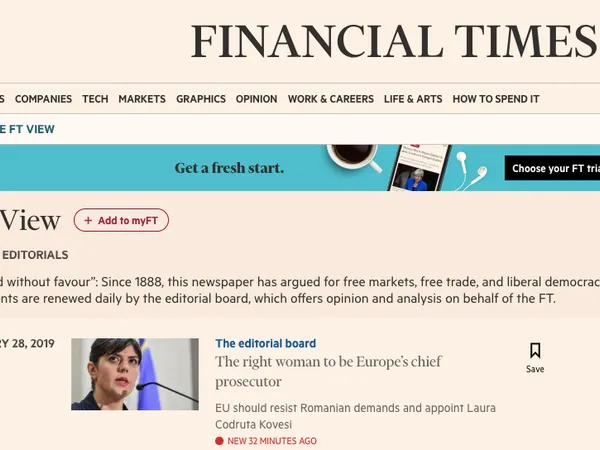This screenshot has width=600, height=450.
Task: Go to the Markets section
Action: coord(142,99)
